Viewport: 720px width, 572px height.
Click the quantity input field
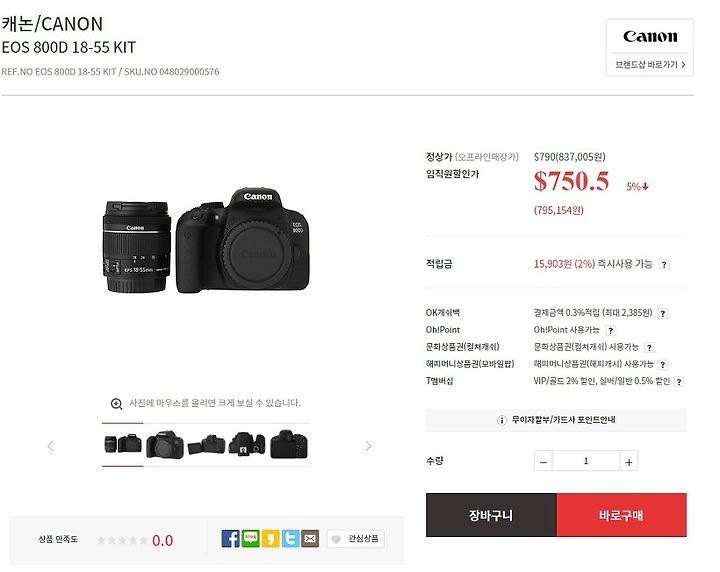pos(586,461)
